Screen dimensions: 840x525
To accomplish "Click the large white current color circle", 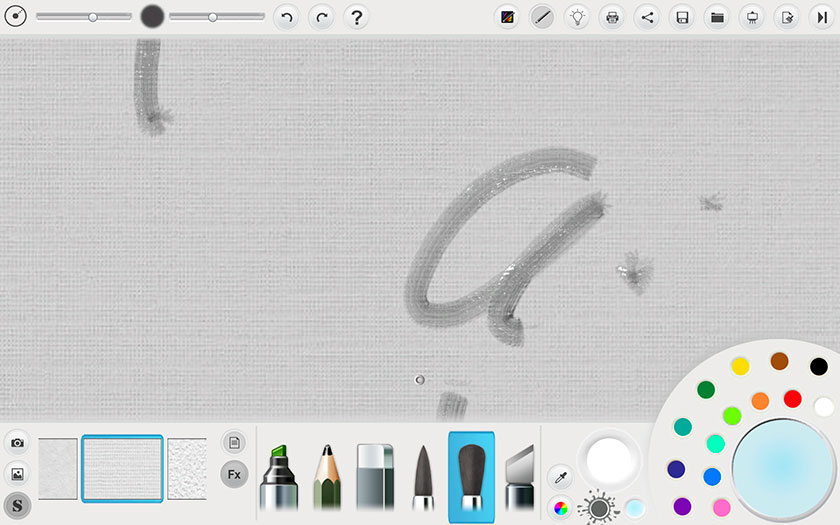I will pos(609,460).
